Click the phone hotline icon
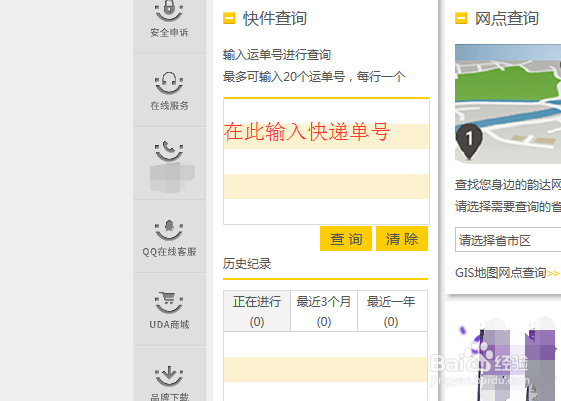The height and width of the screenshot is (401, 561). pyautogui.click(x=169, y=151)
